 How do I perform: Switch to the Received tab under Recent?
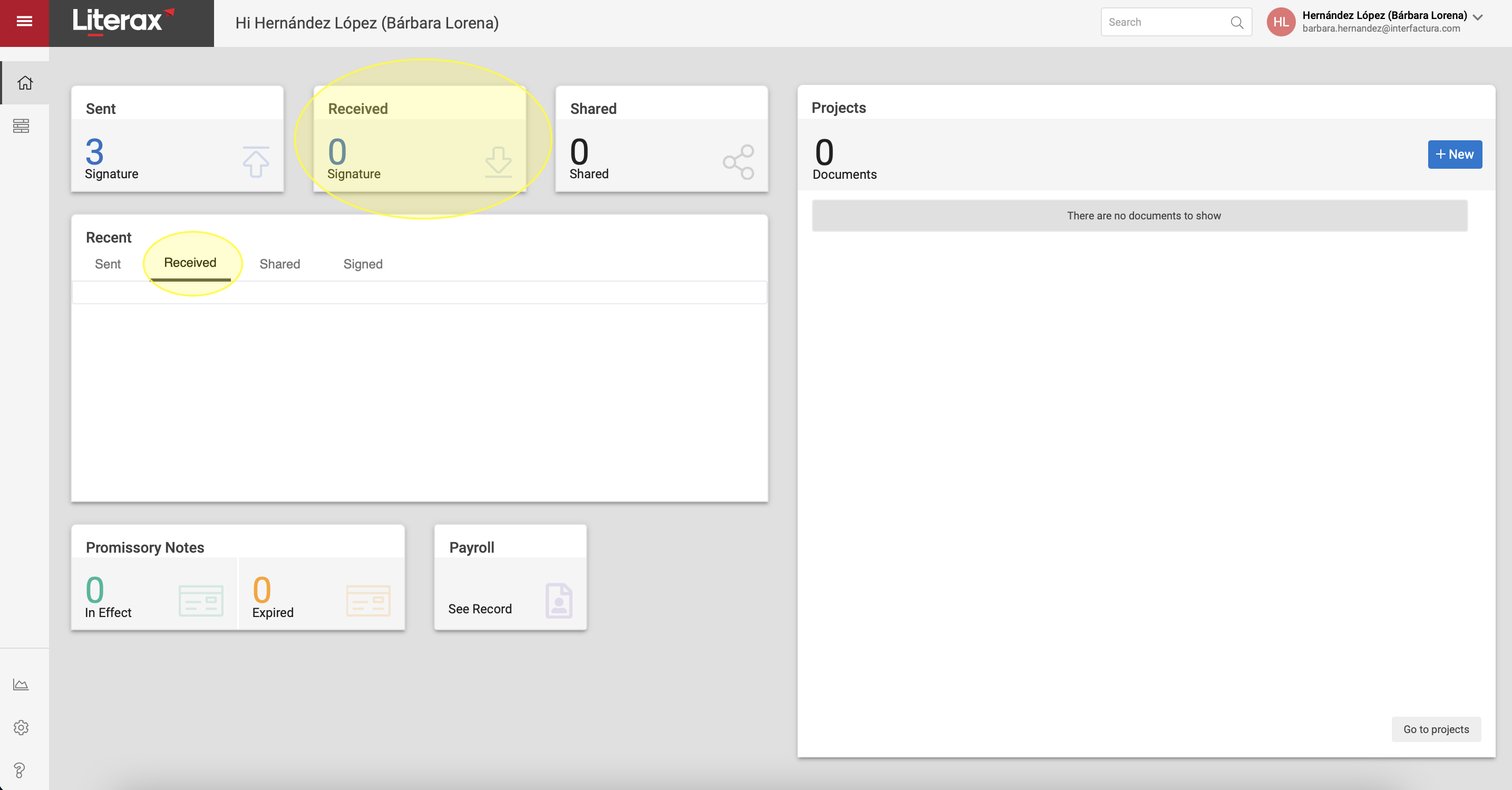(190, 263)
